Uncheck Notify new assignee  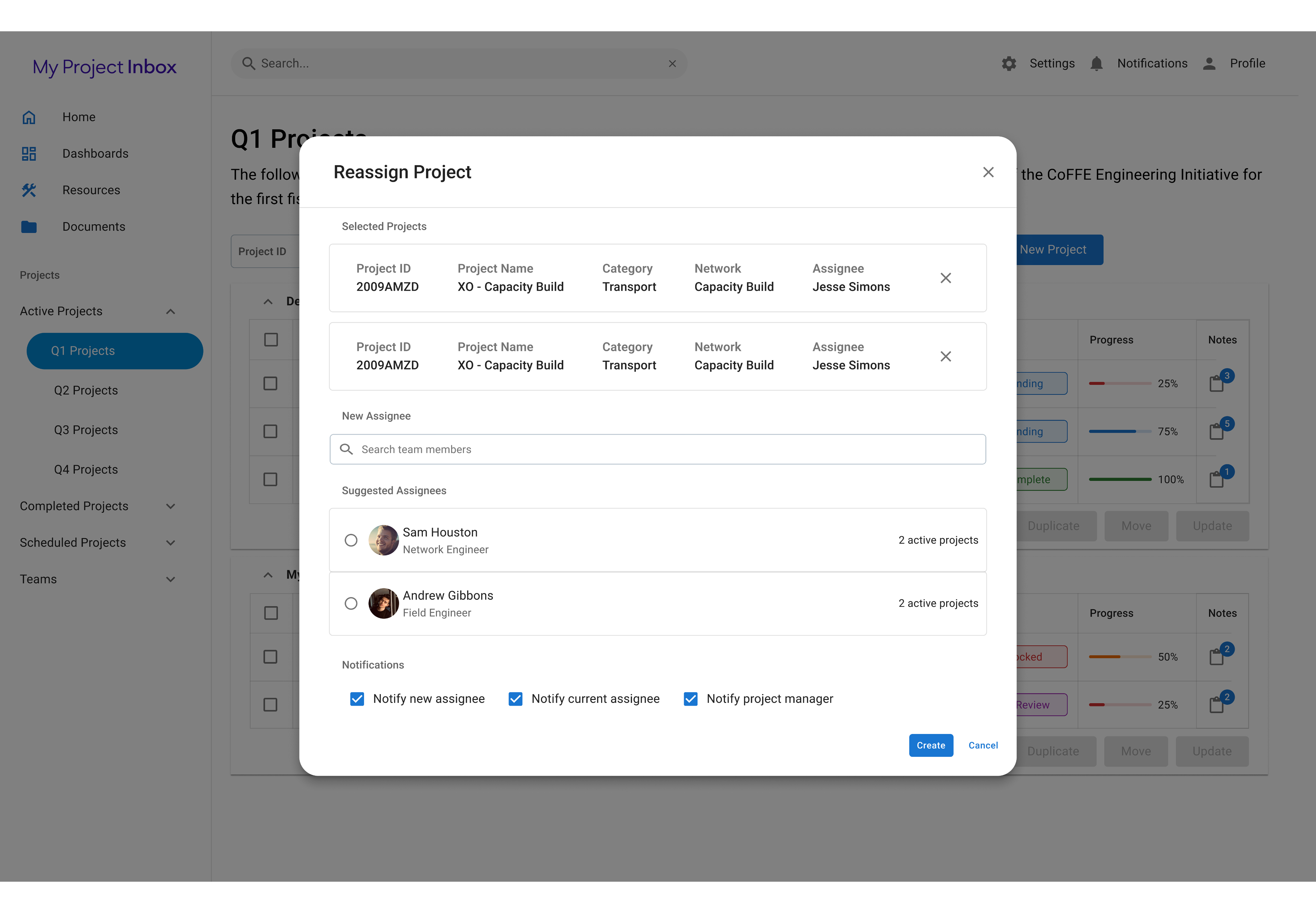357,699
